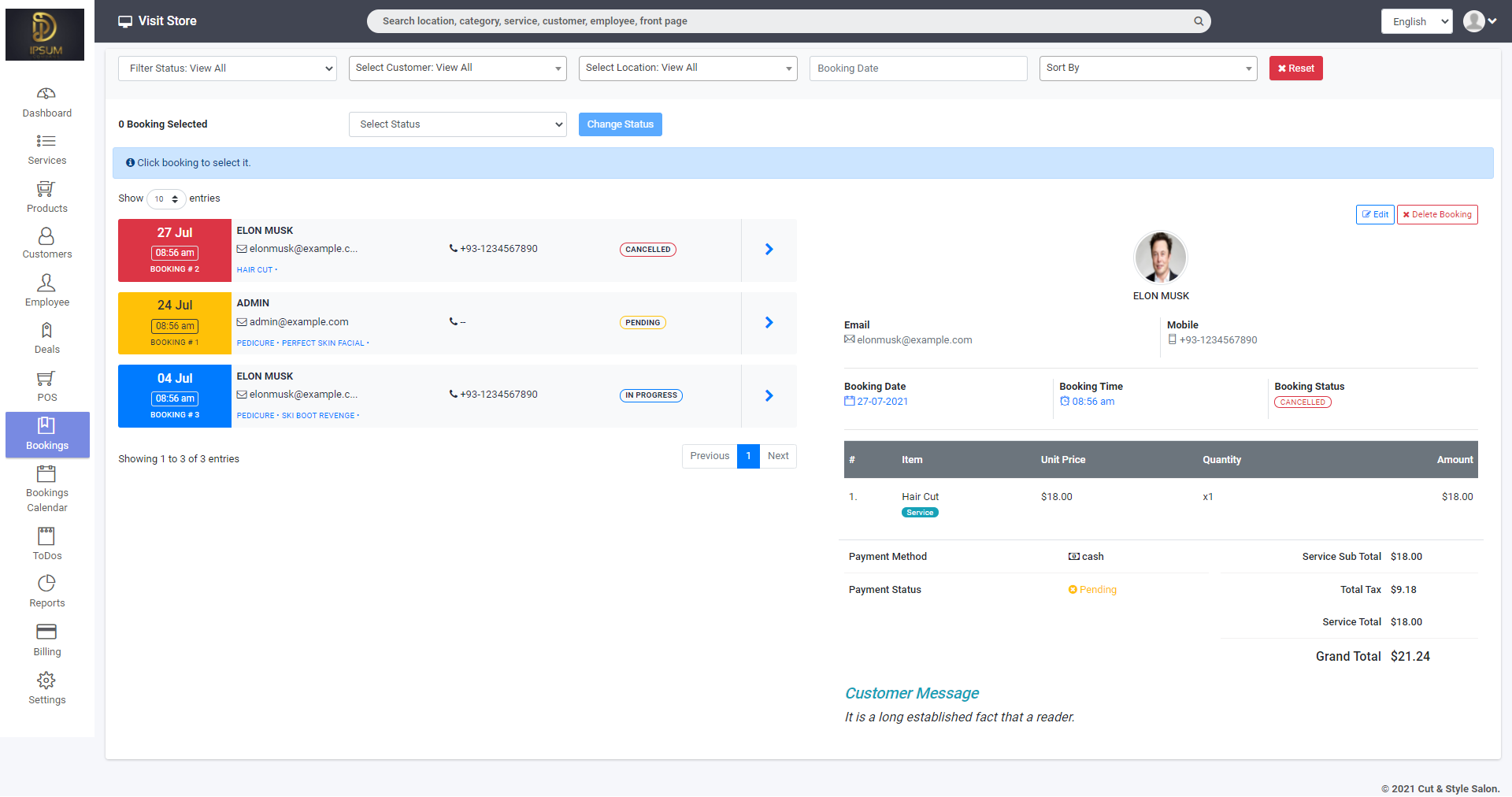Select the Services sidebar icon

click(46, 149)
